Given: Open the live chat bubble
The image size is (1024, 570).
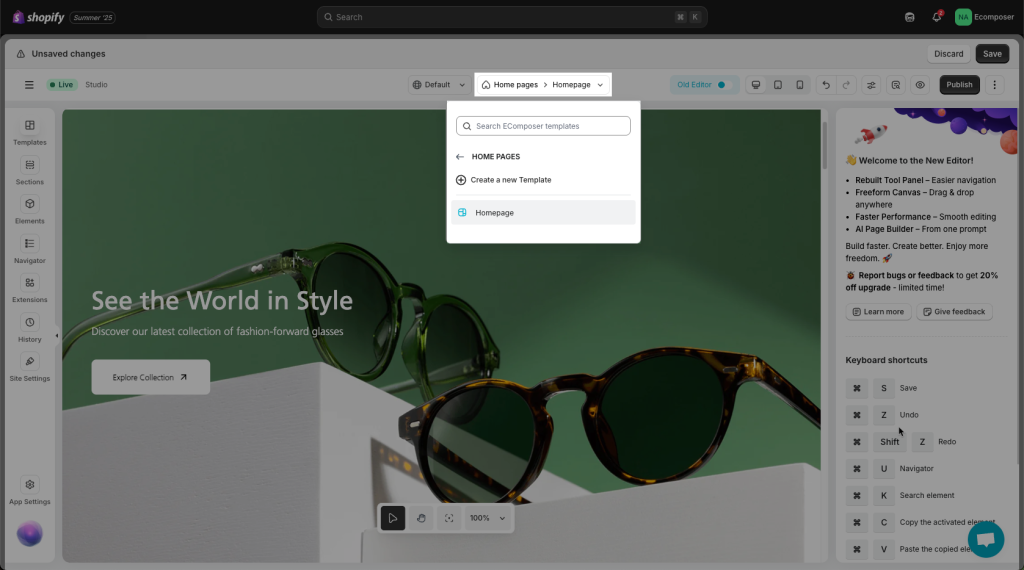Looking at the screenshot, I should coord(985,539).
